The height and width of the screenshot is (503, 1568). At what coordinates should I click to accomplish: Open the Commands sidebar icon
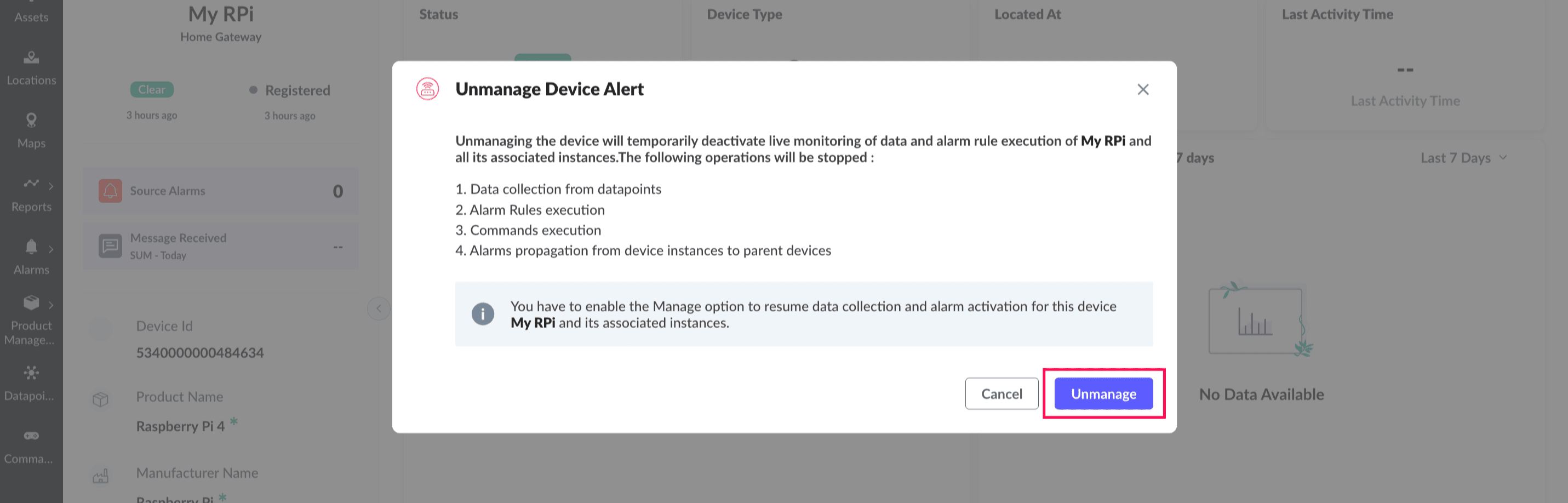31,436
